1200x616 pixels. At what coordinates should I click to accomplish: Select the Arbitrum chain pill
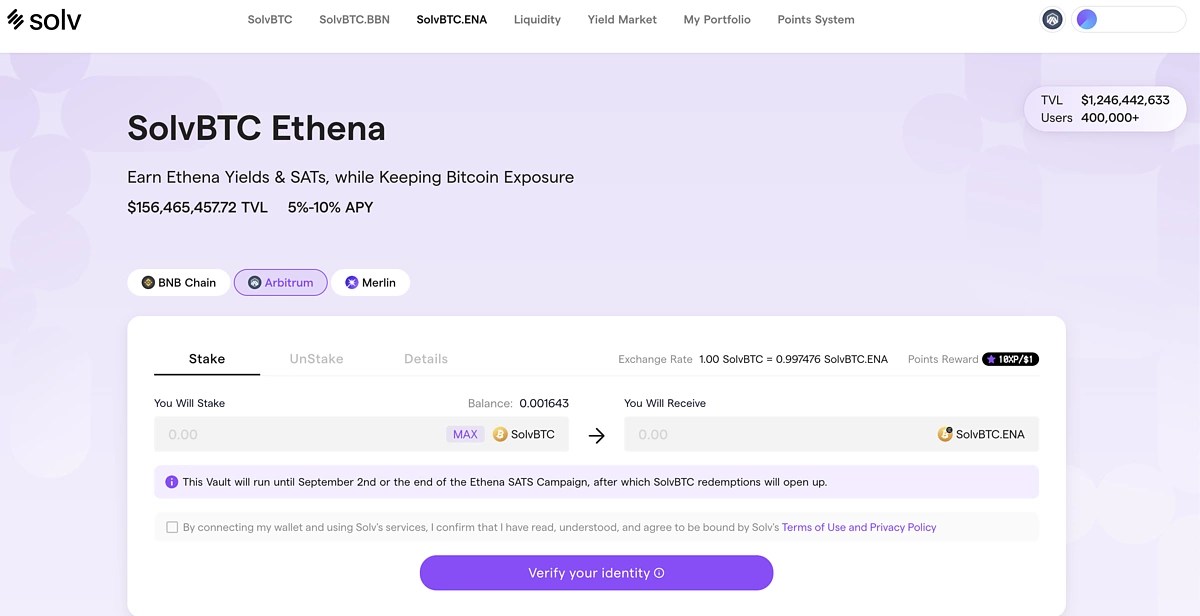tap(281, 283)
